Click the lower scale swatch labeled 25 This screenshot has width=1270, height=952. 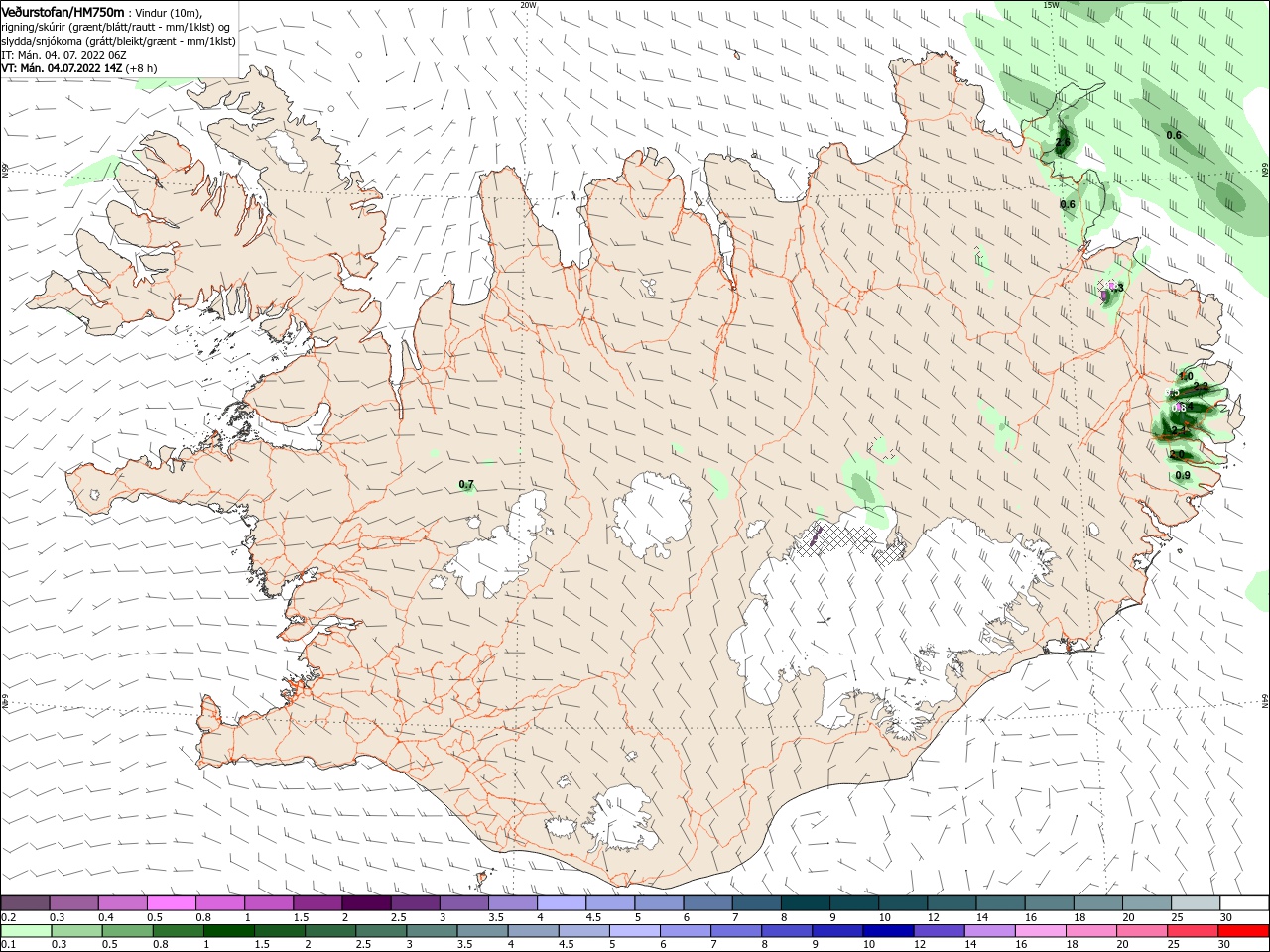pos(1193,931)
